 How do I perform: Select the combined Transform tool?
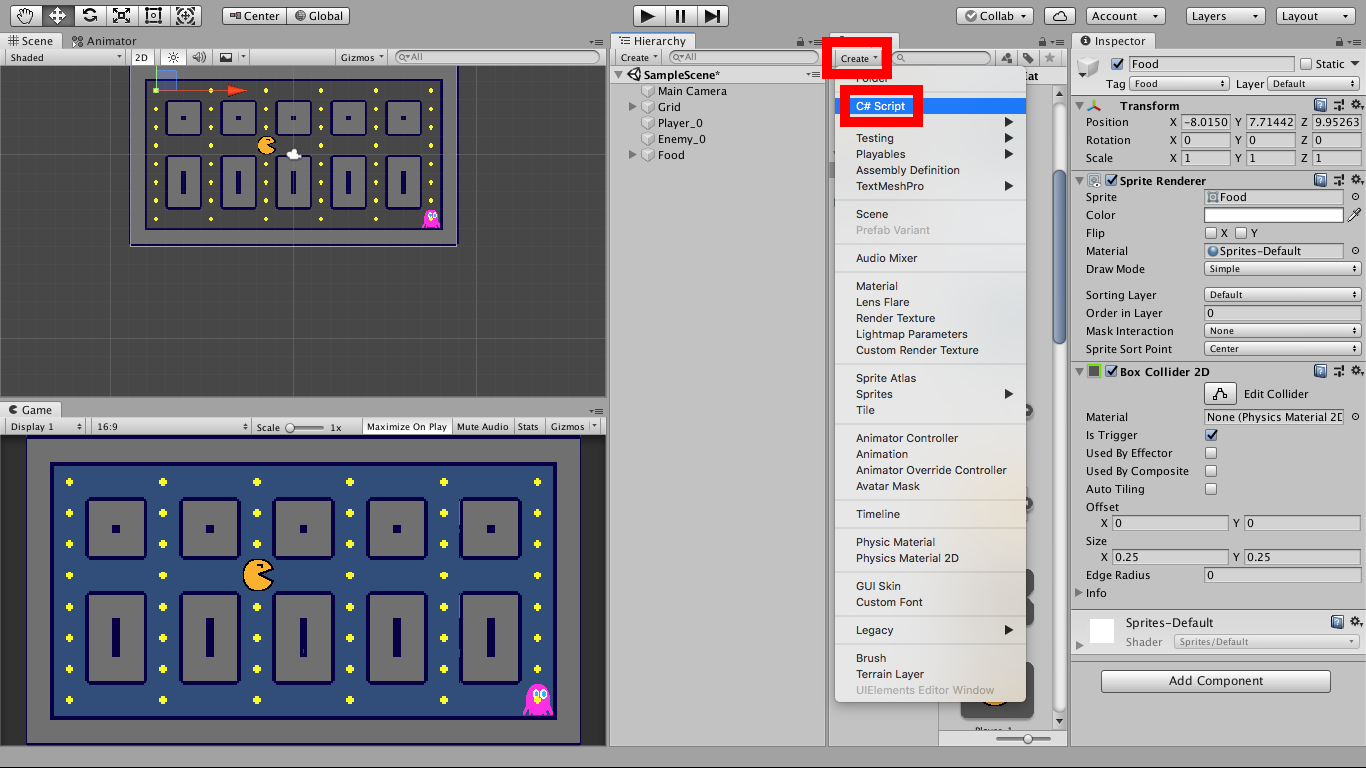(x=185, y=16)
